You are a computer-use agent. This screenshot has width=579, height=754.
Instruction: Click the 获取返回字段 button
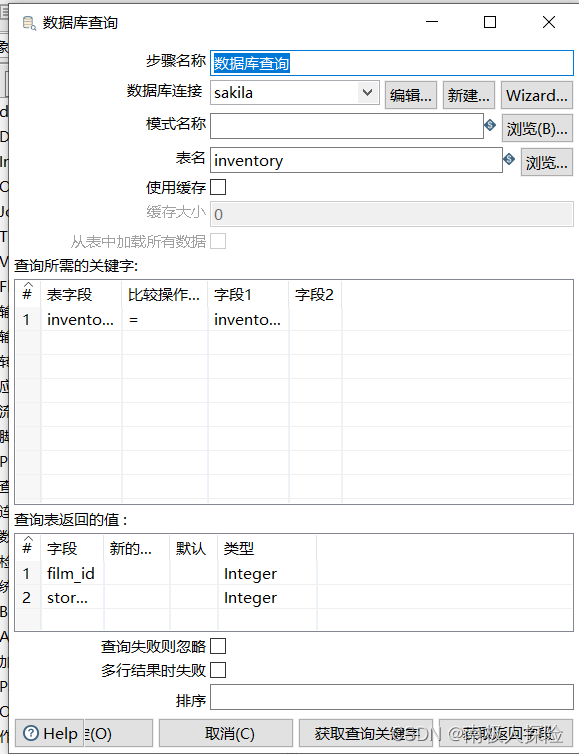(506, 733)
